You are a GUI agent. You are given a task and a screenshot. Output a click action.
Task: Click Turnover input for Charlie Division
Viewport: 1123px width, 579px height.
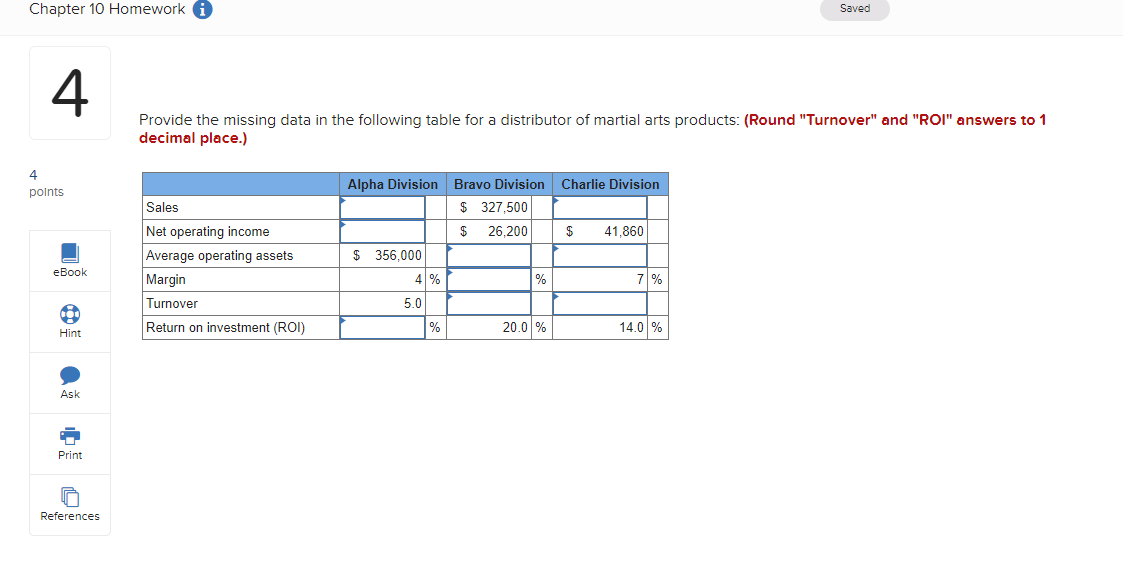[599, 303]
